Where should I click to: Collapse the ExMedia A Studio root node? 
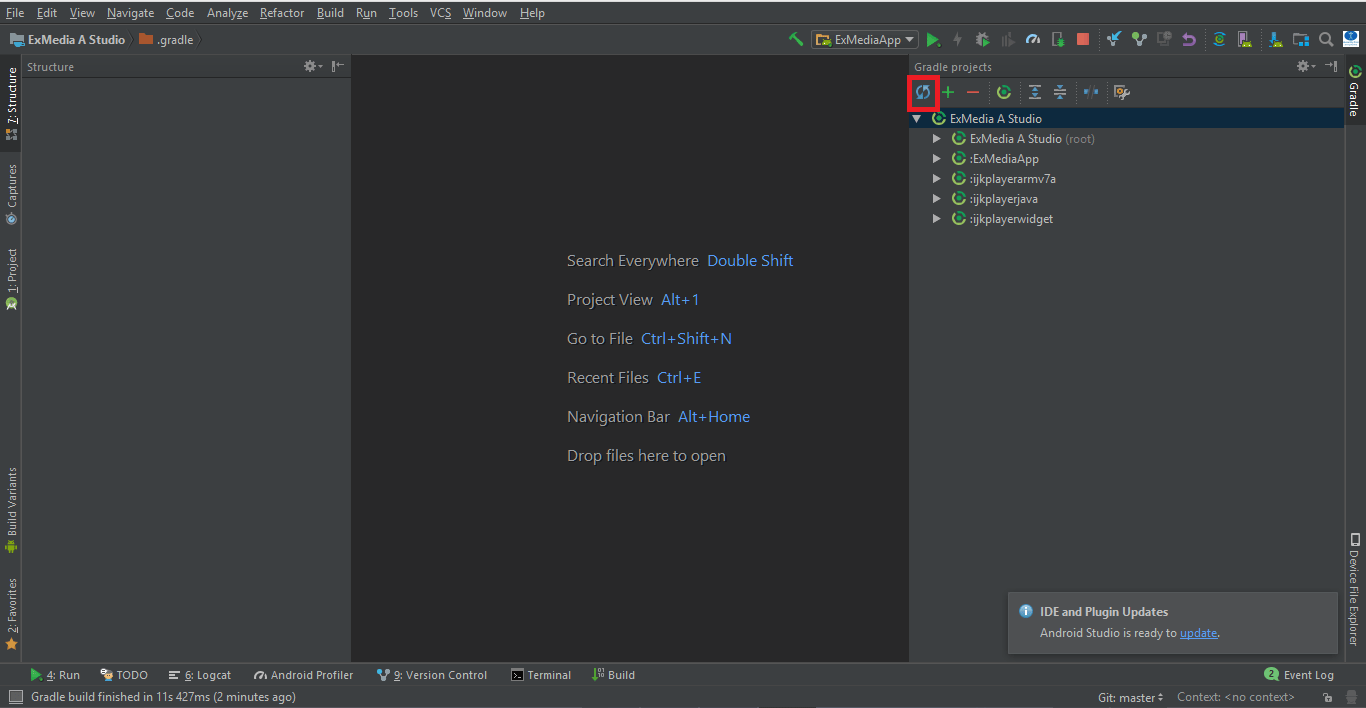point(917,118)
